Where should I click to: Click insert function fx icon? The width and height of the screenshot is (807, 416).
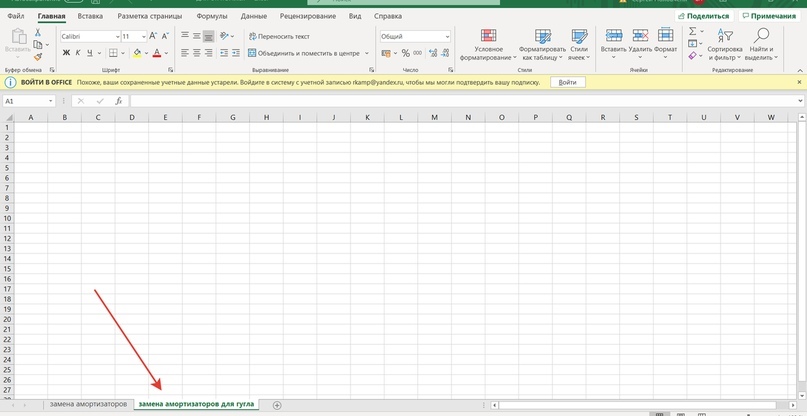(x=118, y=101)
